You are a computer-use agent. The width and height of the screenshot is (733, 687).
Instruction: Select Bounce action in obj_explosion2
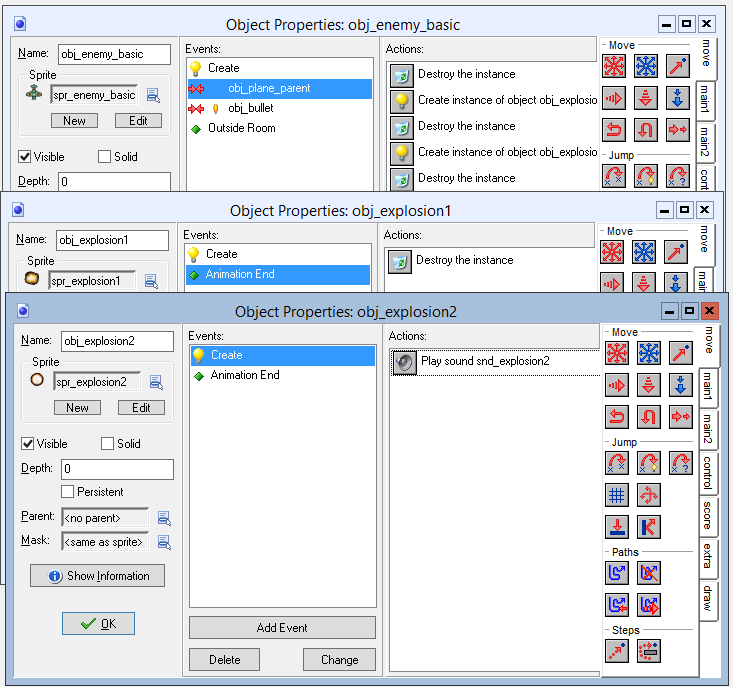[x=648, y=527]
